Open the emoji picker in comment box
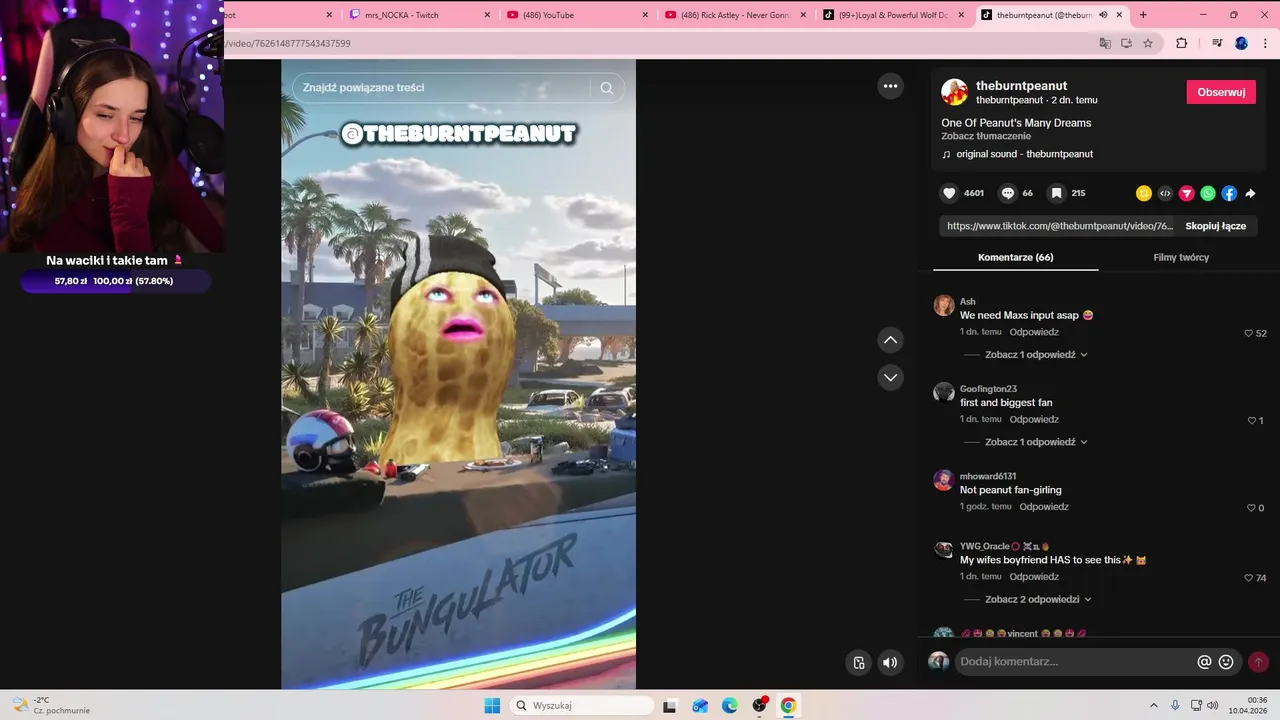The height and width of the screenshot is (720, 1280). click(1226, 661)
